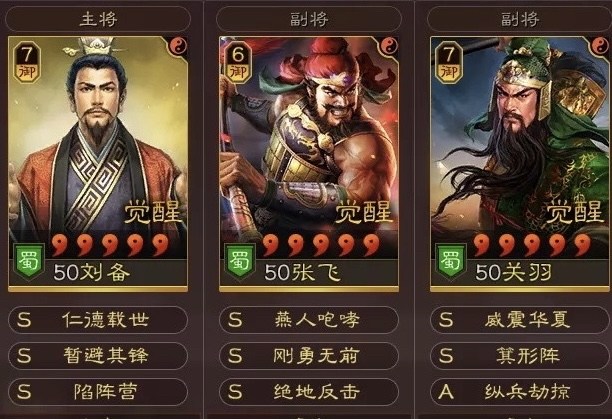Open the 威震华夏 skill

520,320
